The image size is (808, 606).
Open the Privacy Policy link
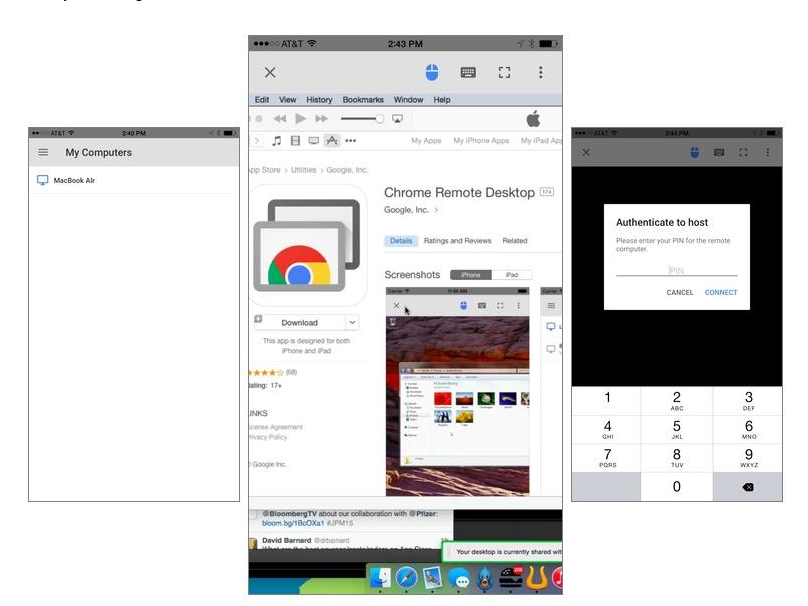[268, 437]
